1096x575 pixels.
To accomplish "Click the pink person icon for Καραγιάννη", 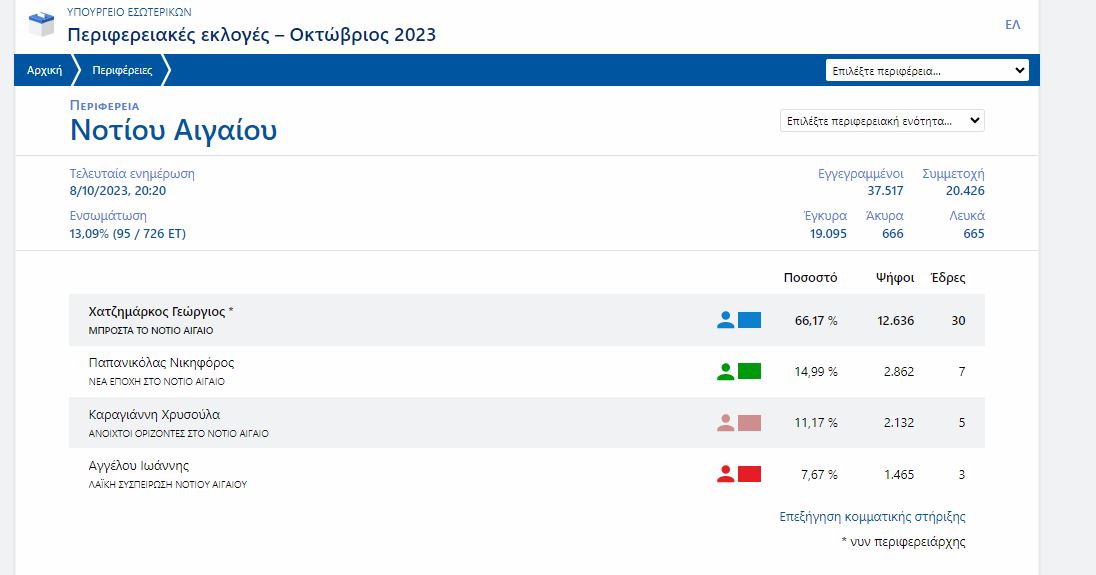I will 726,423.
